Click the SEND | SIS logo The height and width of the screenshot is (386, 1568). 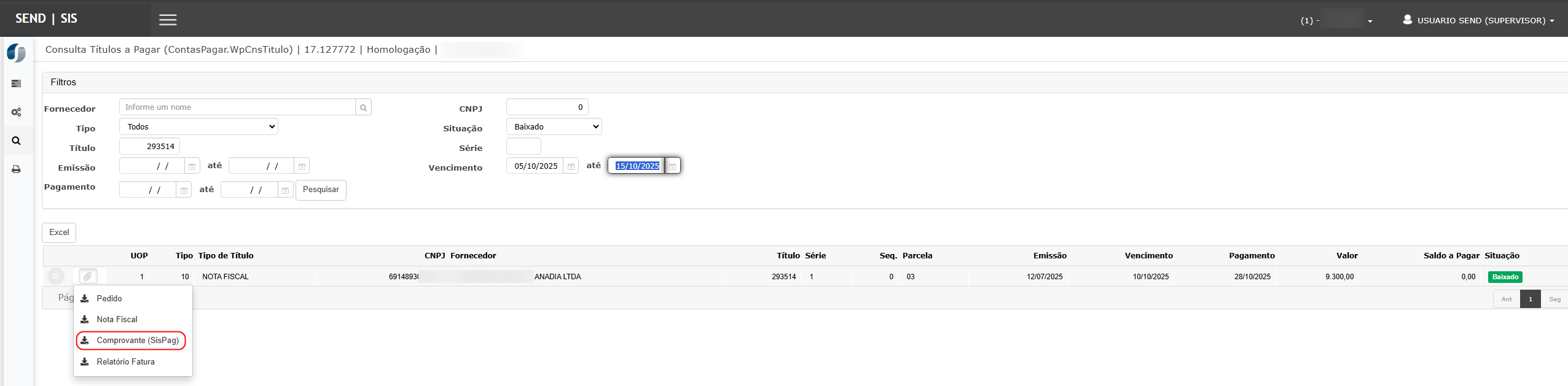46,18
